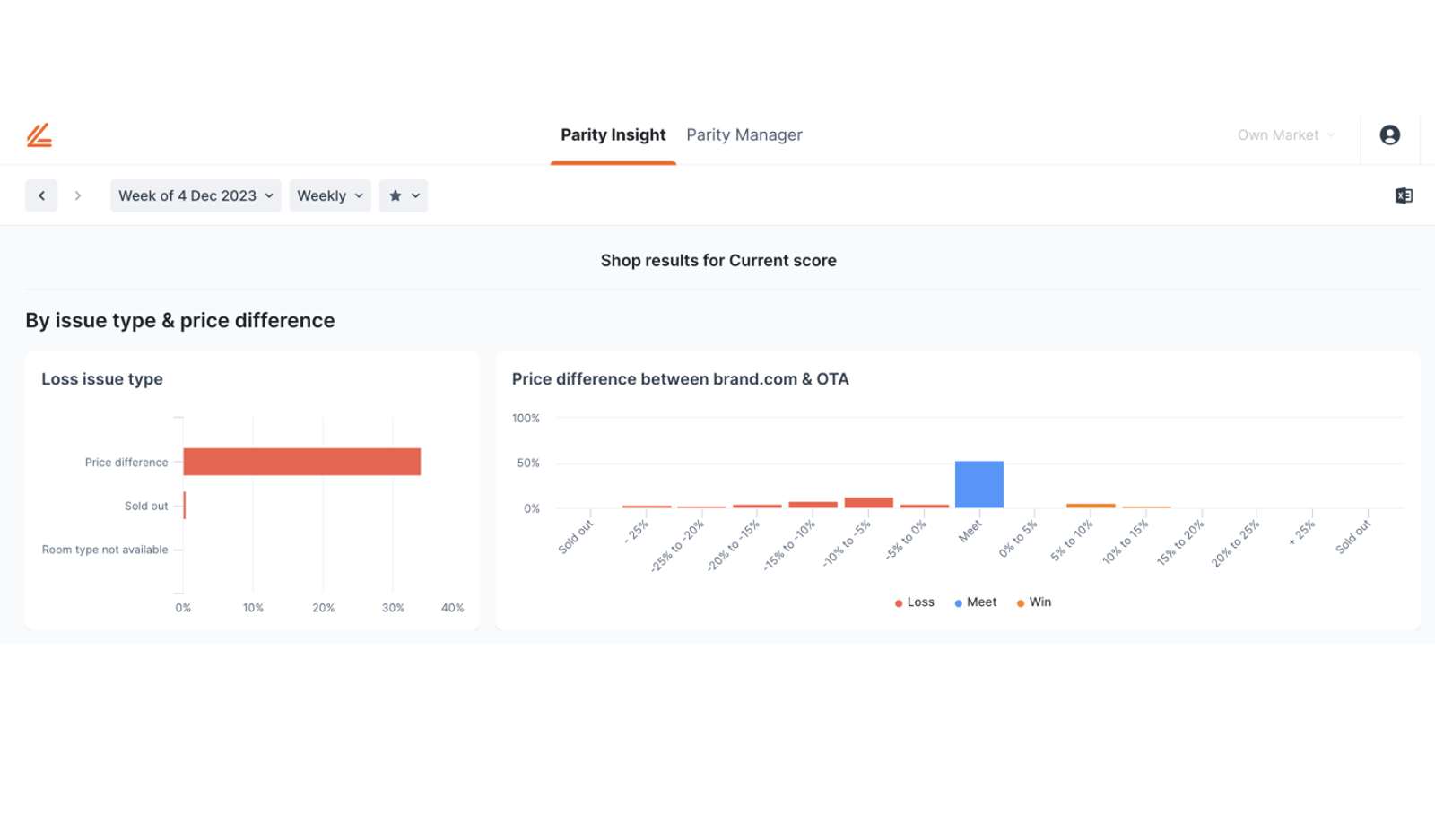Viewport: 1435px width, 840px height.
Task: Click the Sold out bar in Loss issue type
Action: (x=184, y=506)
